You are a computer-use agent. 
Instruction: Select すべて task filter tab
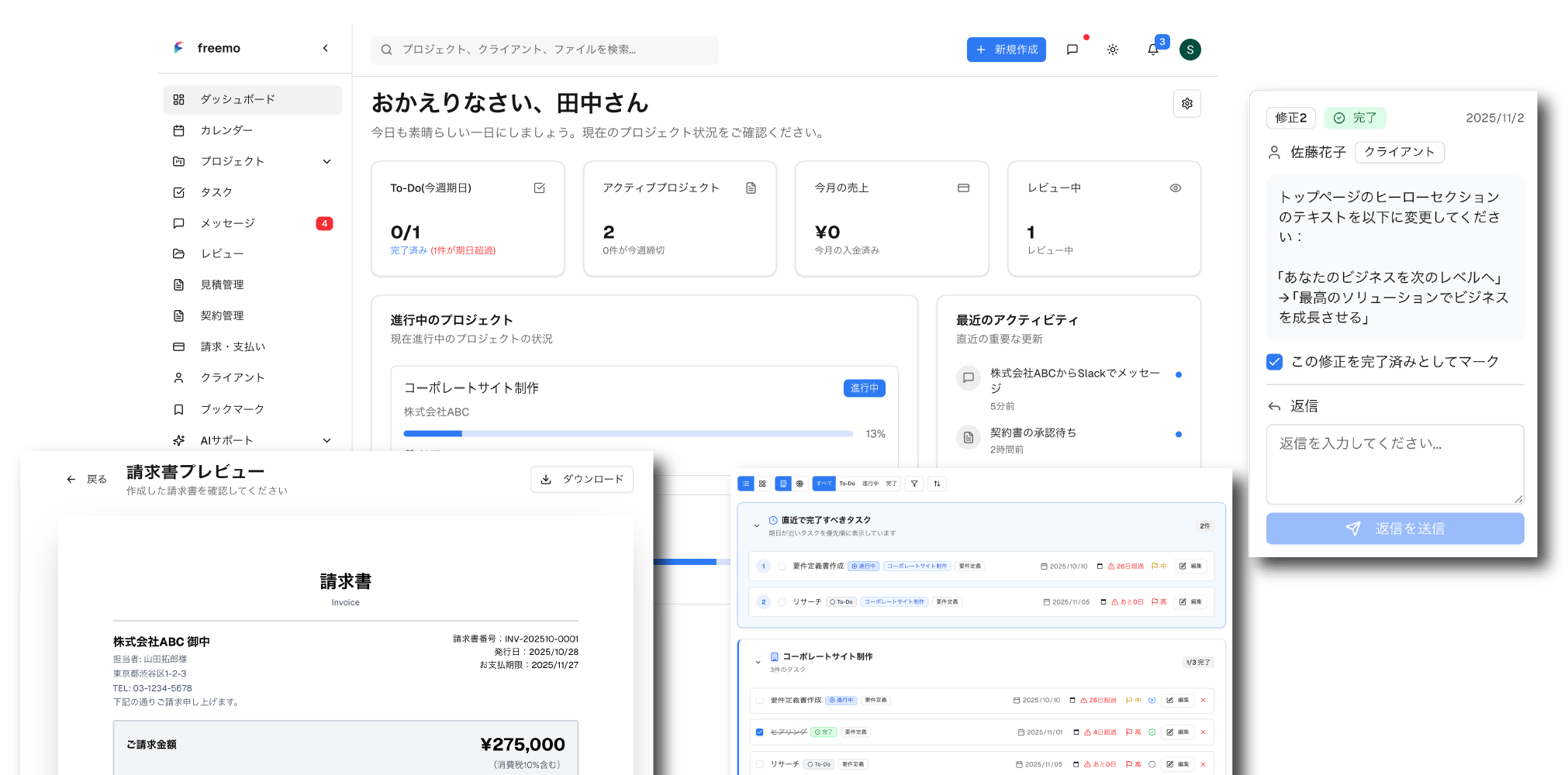[824, 484]
